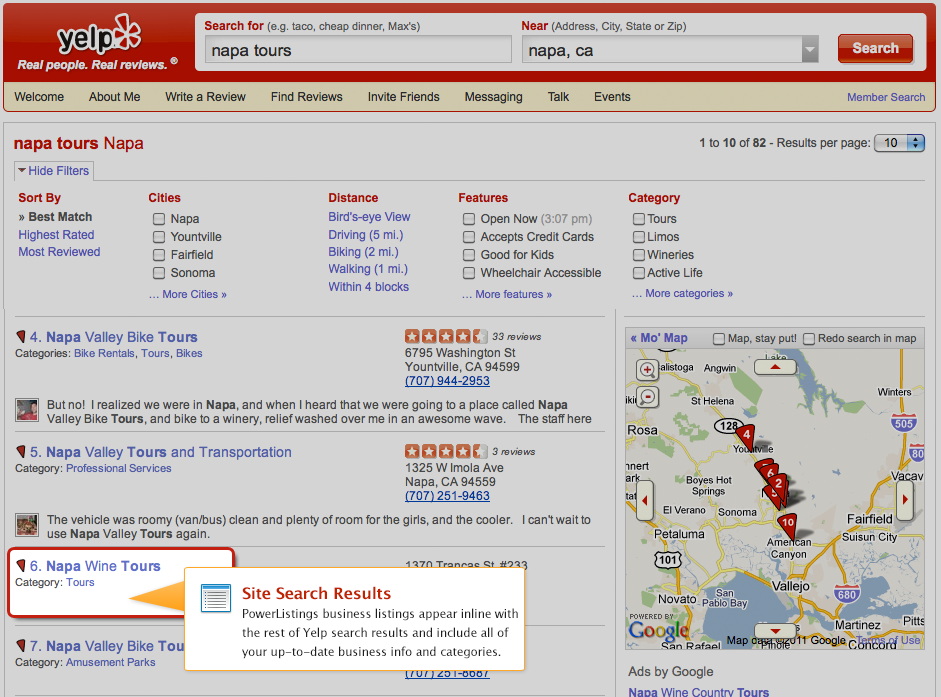
Task: Click the Near location input field
Action: tap(662, 50)
